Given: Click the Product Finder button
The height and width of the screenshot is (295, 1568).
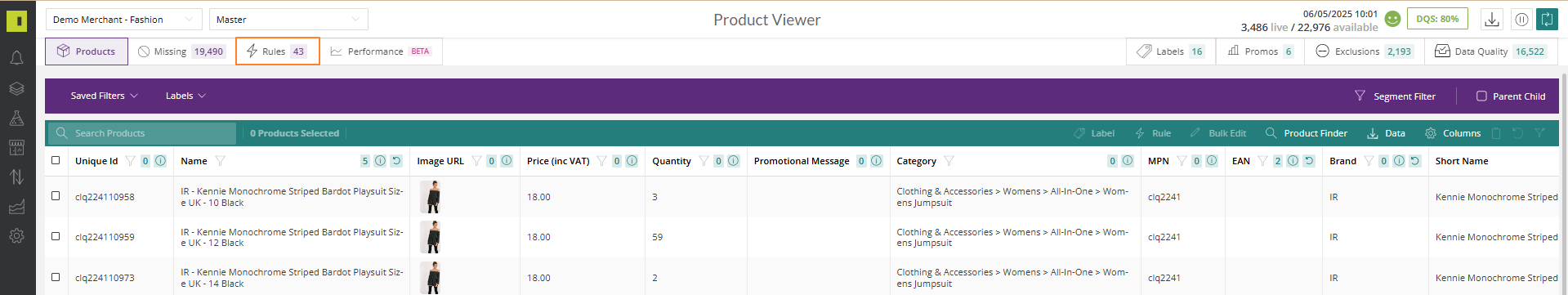Looking at the screenshot, I should point(1306,133).
